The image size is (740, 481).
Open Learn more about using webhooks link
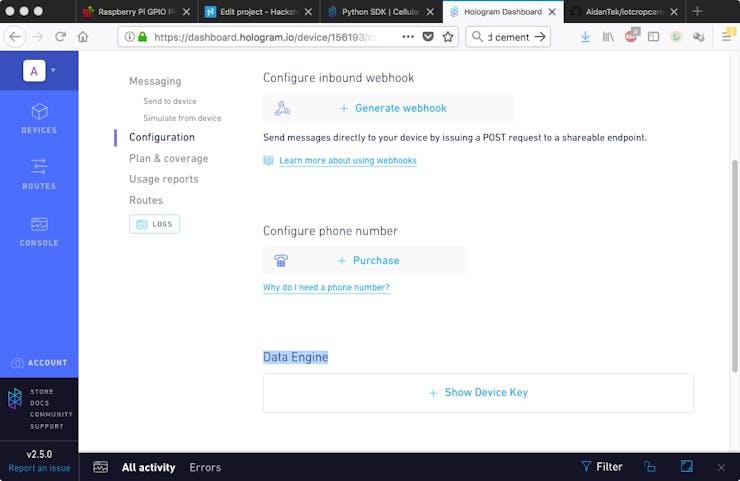click(x=348, y=160)
